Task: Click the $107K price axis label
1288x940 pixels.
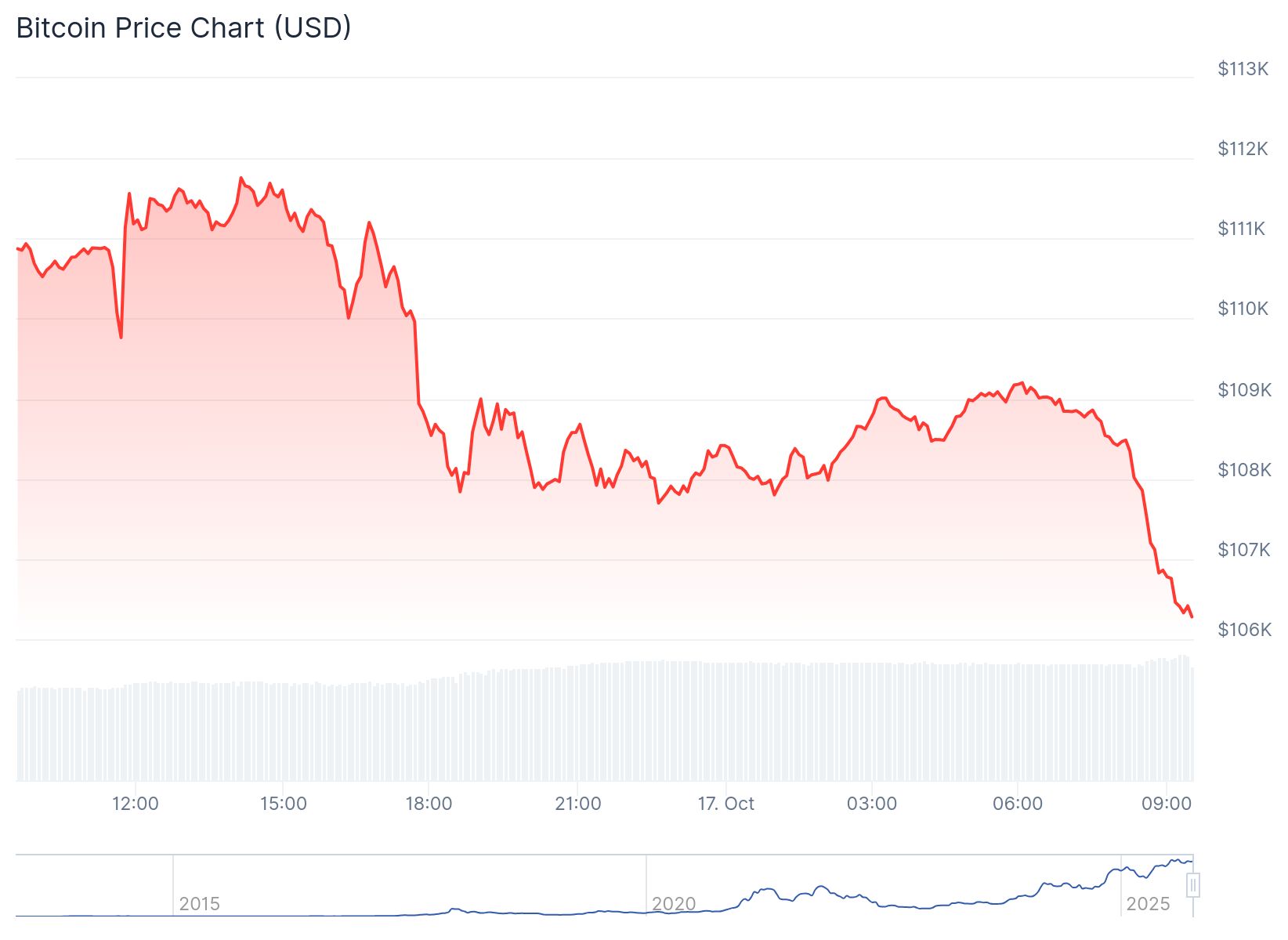Action: point(1243,550)
